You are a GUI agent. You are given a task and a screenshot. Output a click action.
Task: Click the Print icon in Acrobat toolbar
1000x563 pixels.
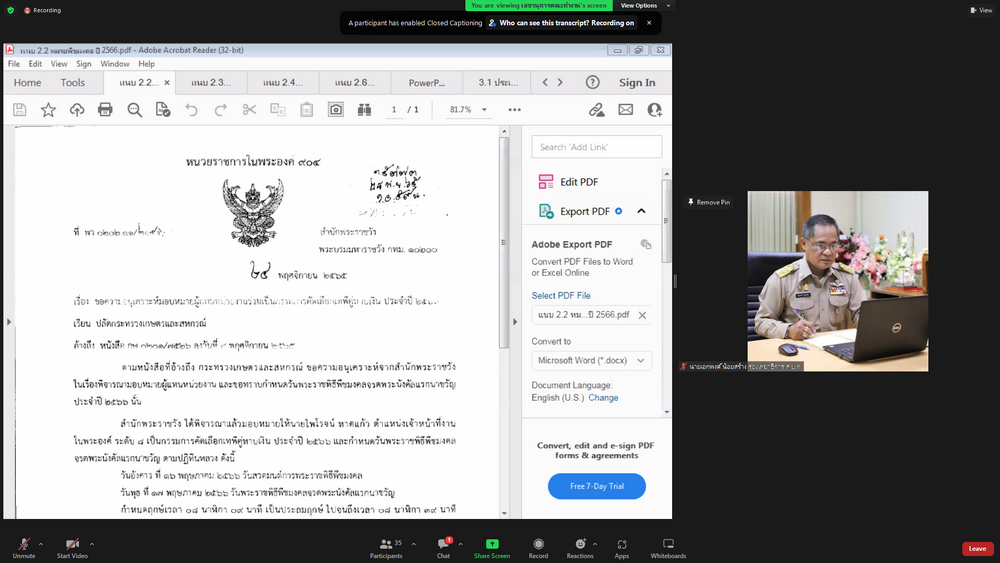pyautogui.click(x=105, y=110)
